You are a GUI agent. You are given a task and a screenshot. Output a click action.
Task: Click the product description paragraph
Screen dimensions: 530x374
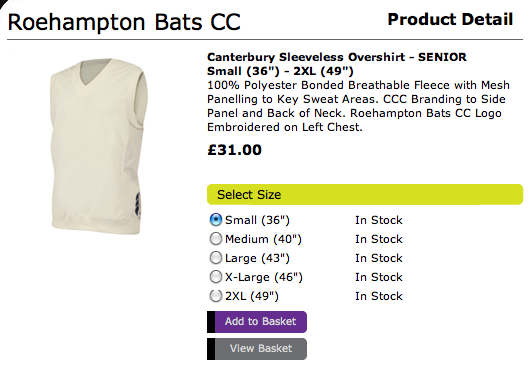358,106
